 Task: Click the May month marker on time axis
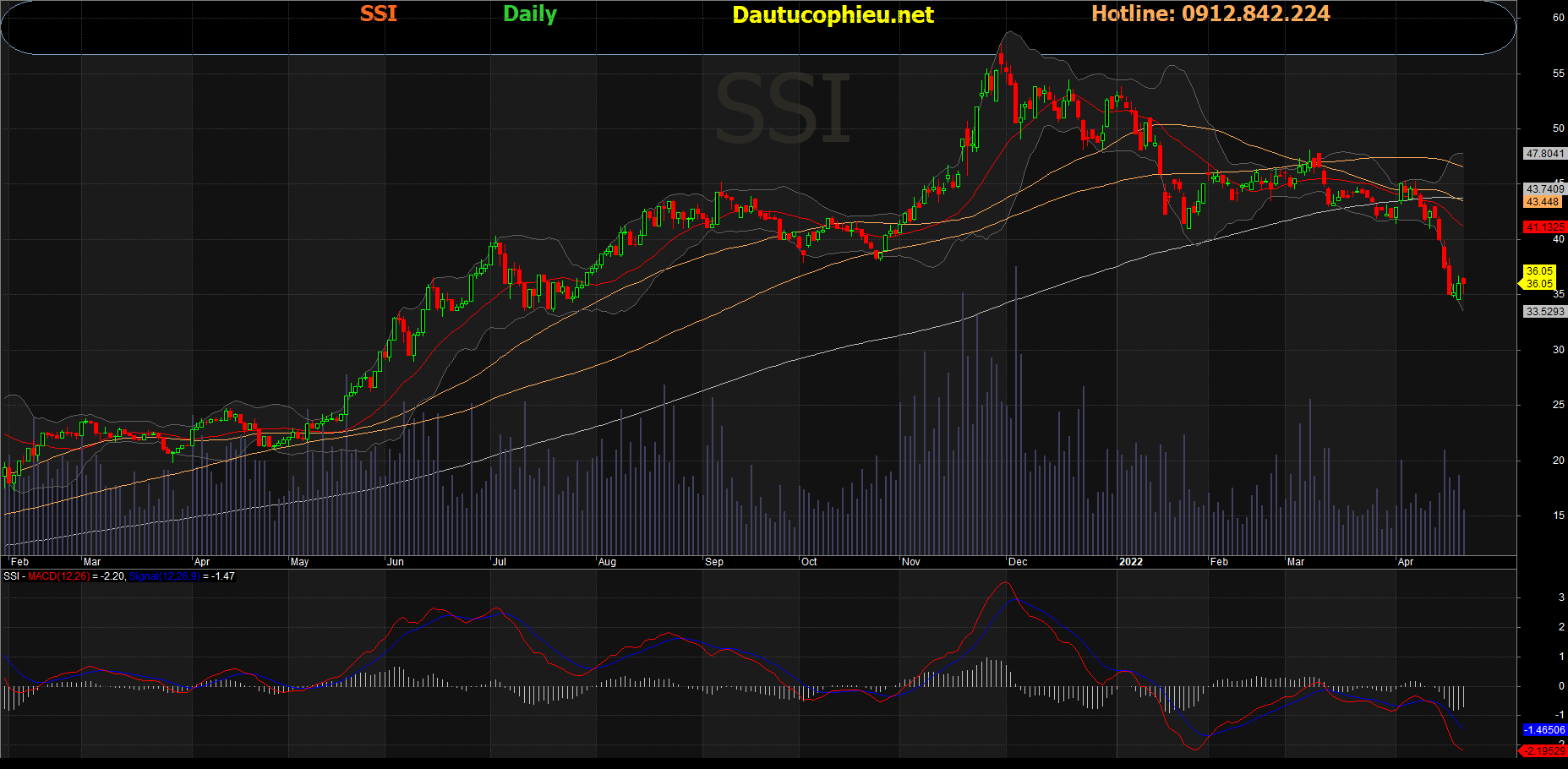[300, 562]
